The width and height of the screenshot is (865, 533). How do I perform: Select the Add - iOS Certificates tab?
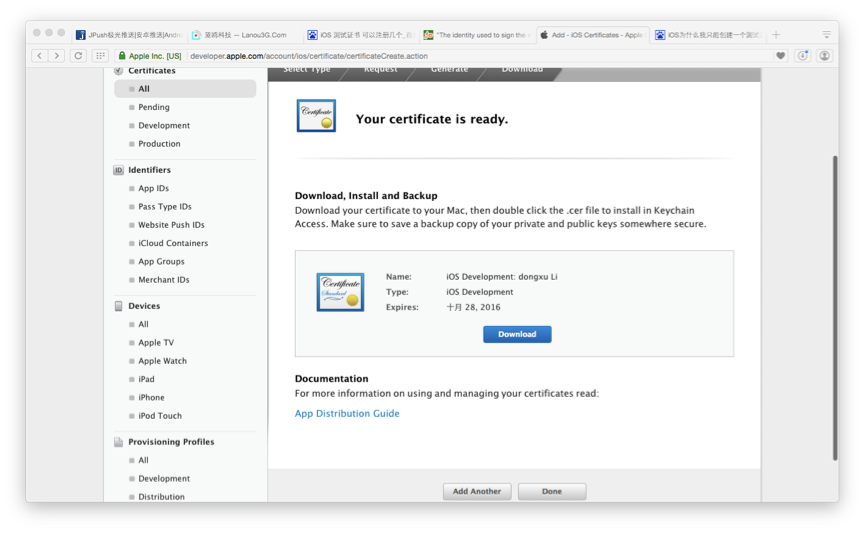point(592,35)
